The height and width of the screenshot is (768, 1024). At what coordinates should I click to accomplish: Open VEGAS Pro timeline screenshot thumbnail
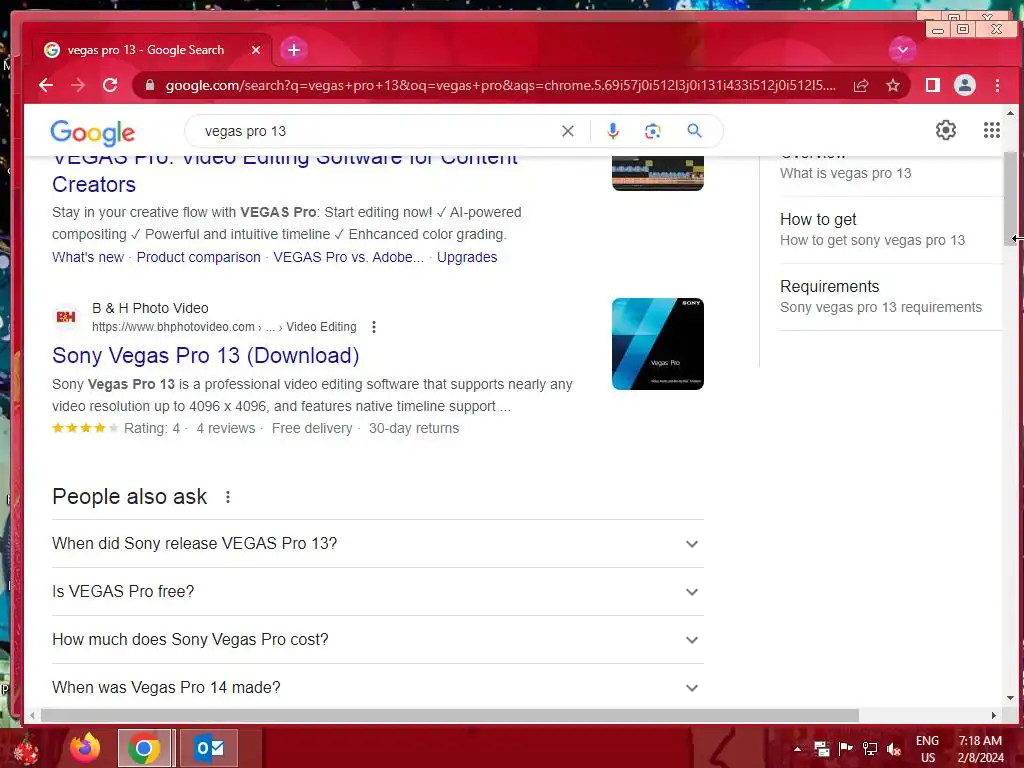coord(658,173)
